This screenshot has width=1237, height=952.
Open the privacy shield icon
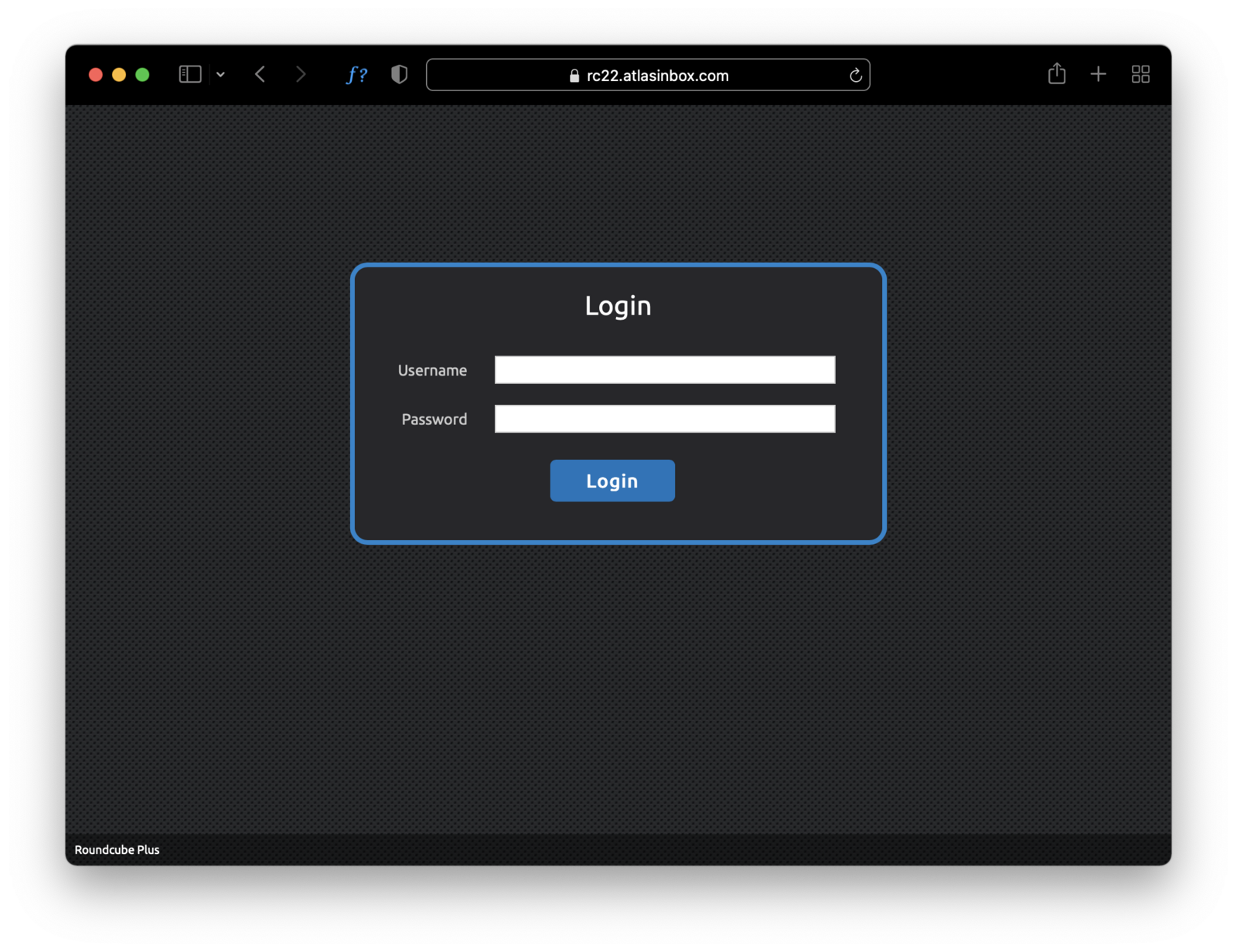399,74
